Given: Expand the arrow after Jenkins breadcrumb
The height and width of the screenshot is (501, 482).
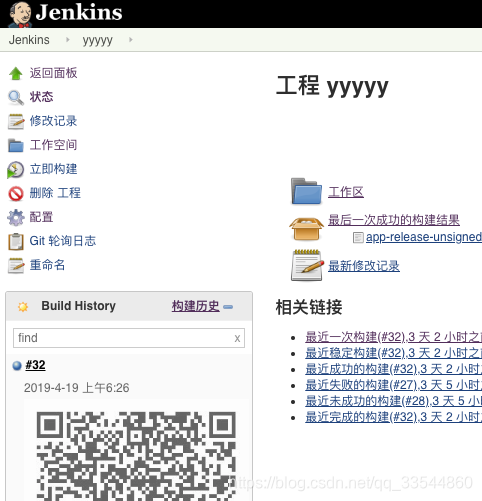Looking at the screenshot, I should pos(68,40).
